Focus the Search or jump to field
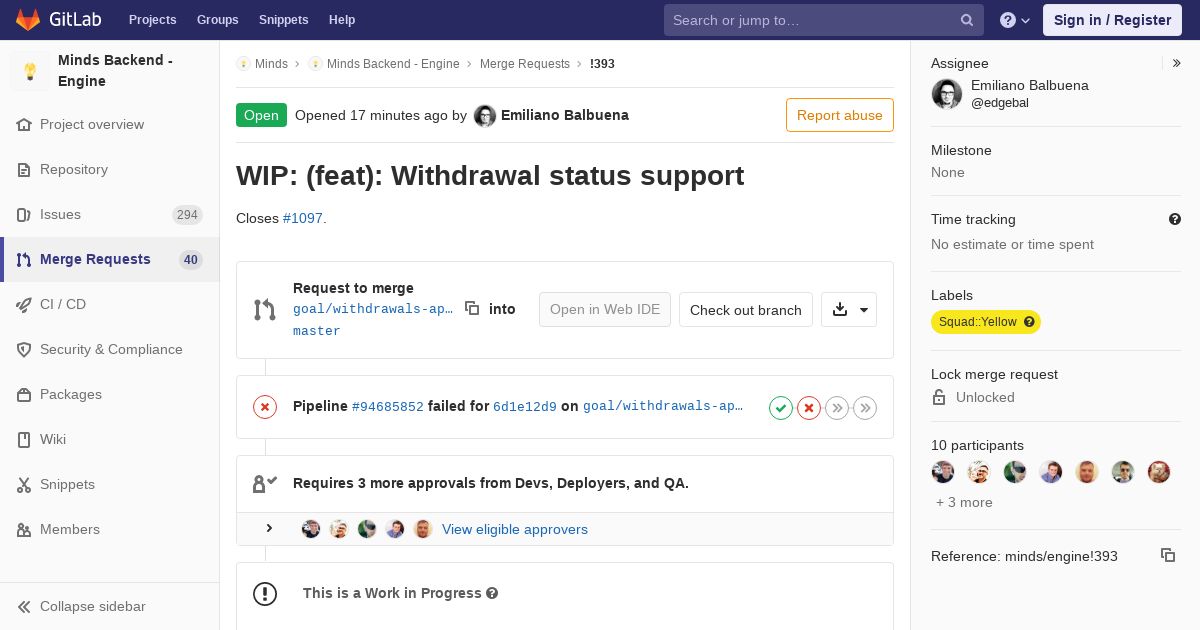The width and height of the screenshot is (1200, 630). (x=824, y=20)
